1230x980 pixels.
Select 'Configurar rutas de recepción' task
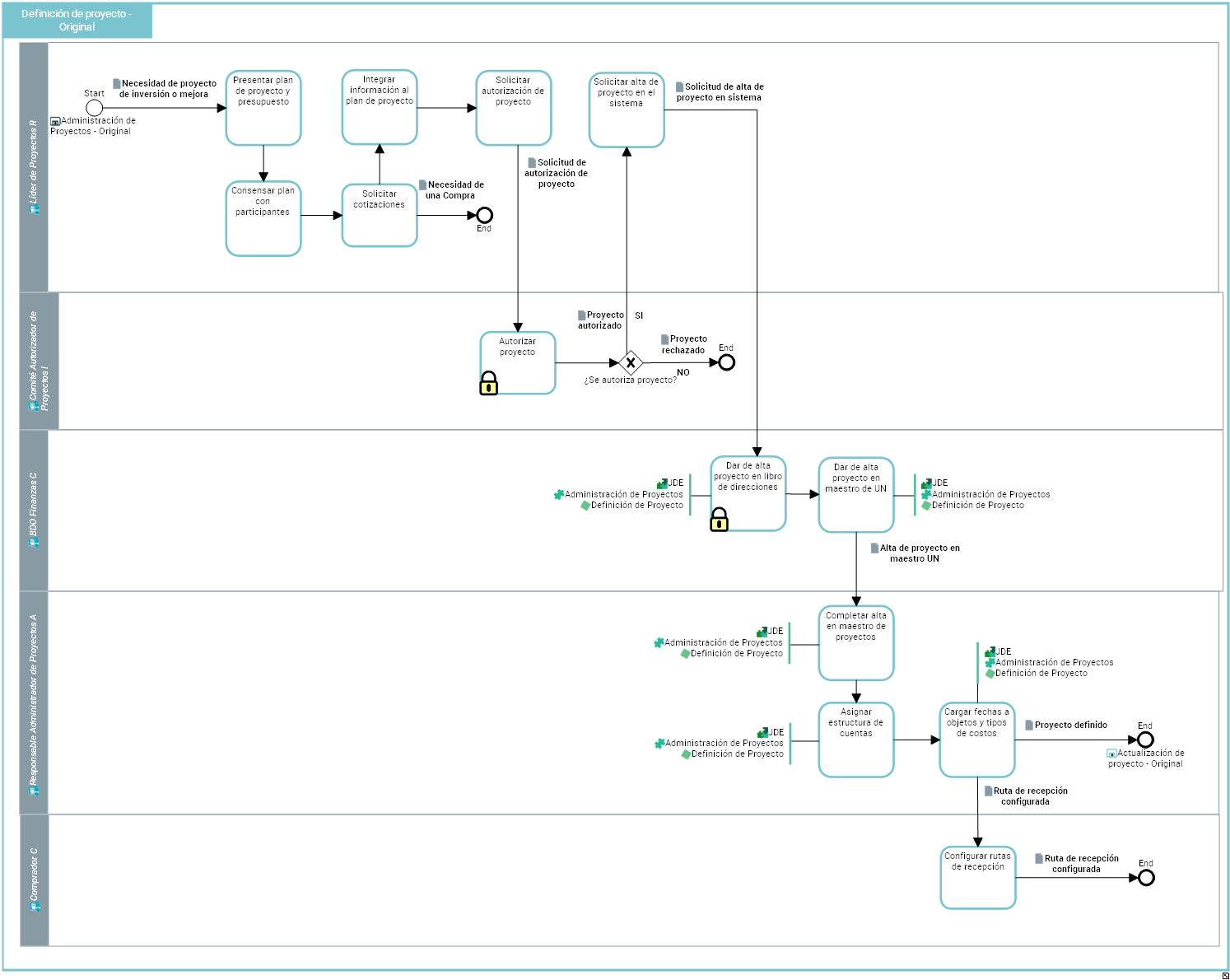[978, 878]
